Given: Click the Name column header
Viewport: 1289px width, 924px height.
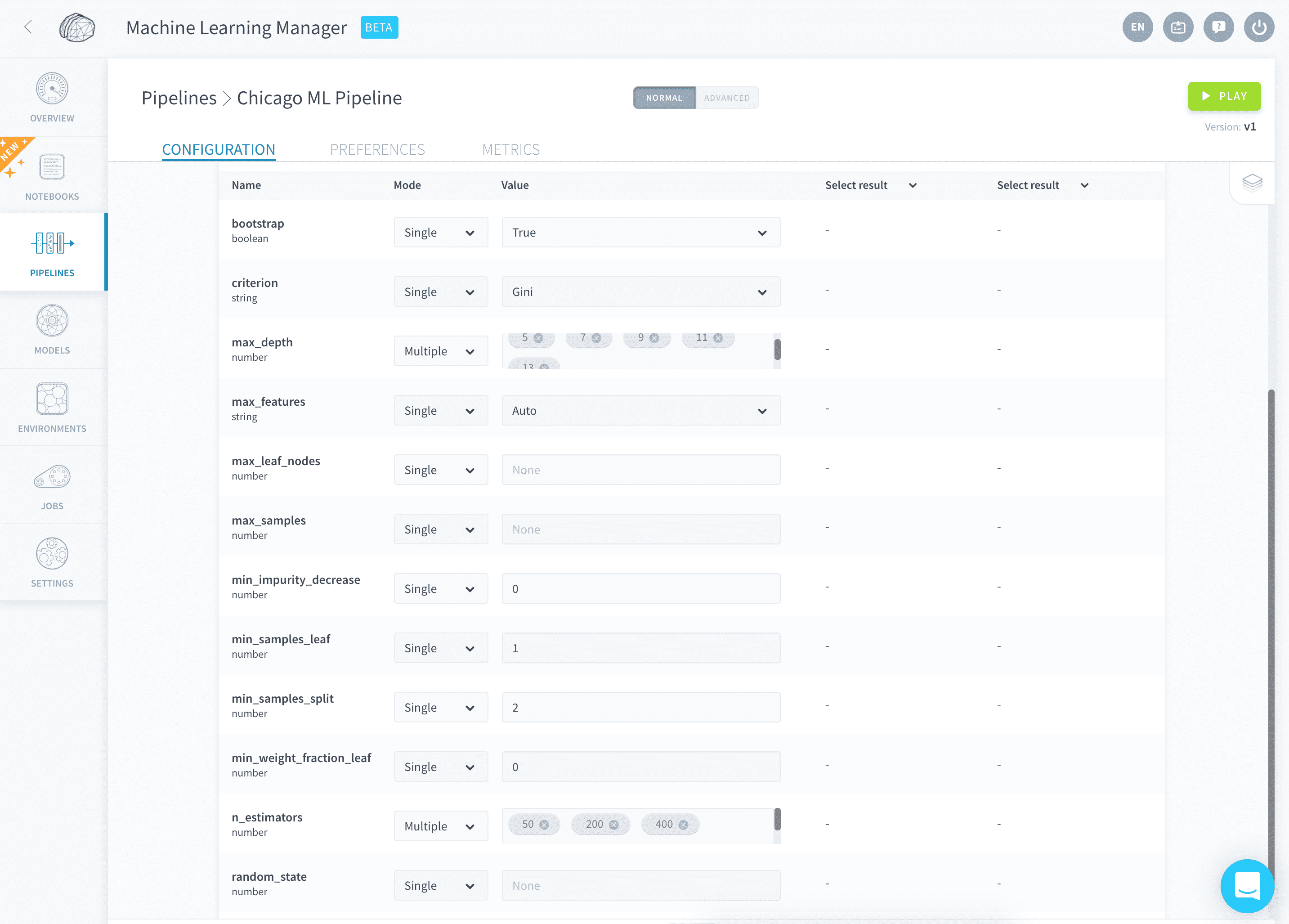Looking at the screenshot, I should (246, 185).
